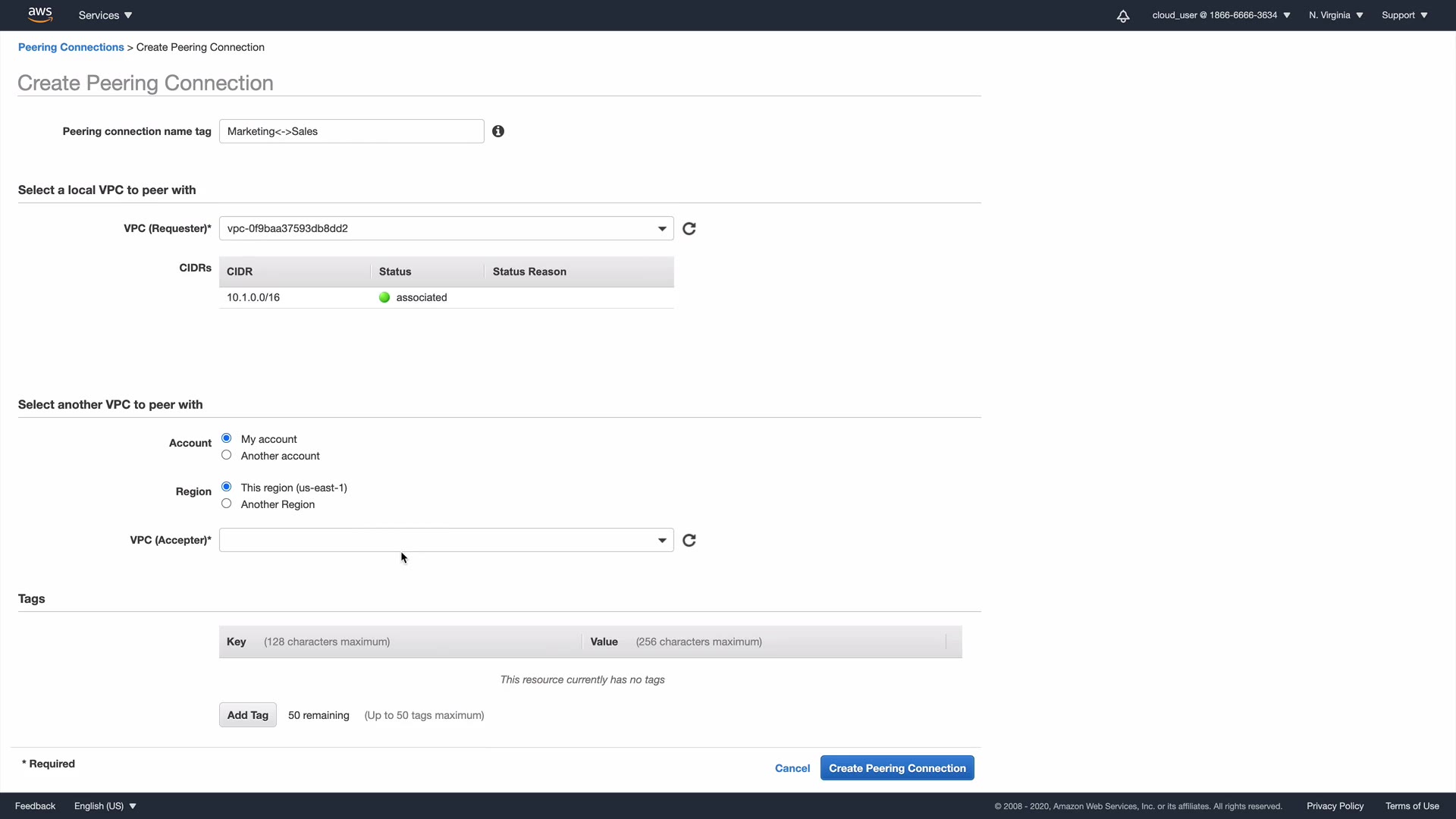The height and width of the screenshot is (819, 1456).
Task: Select This region (us-east-1) option
Action: 227,487
